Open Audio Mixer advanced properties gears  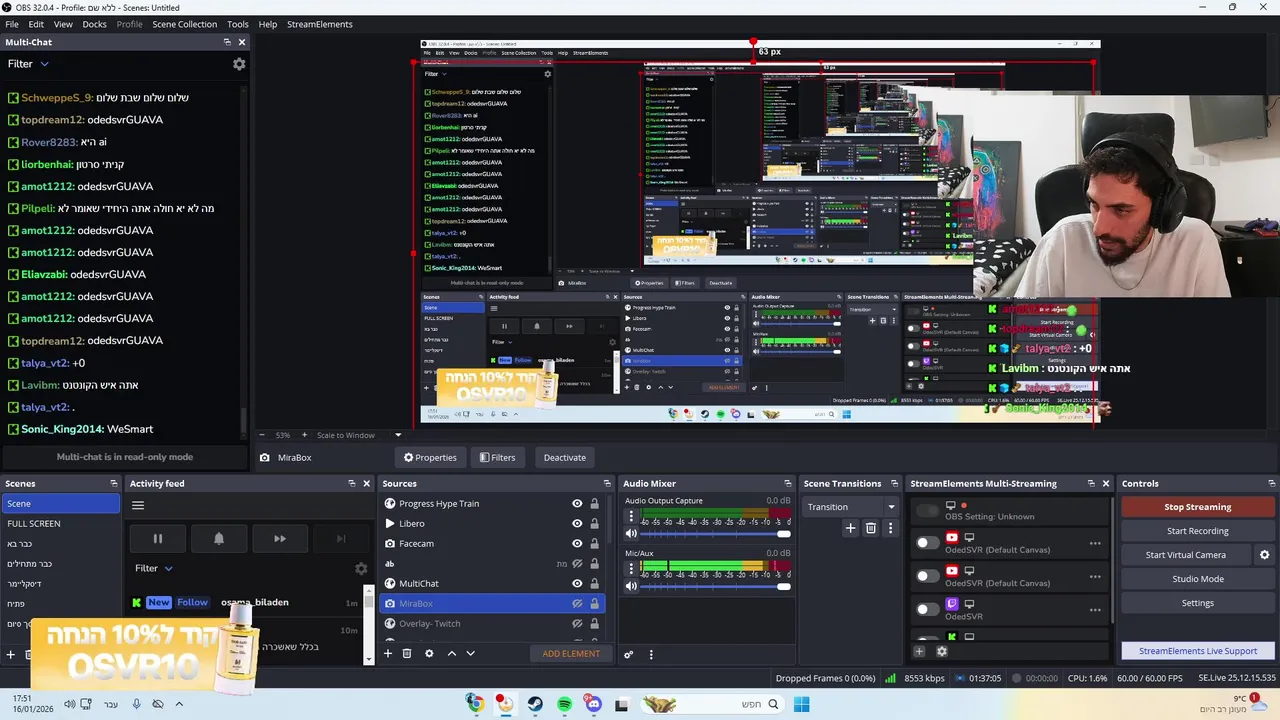[629, 655]
